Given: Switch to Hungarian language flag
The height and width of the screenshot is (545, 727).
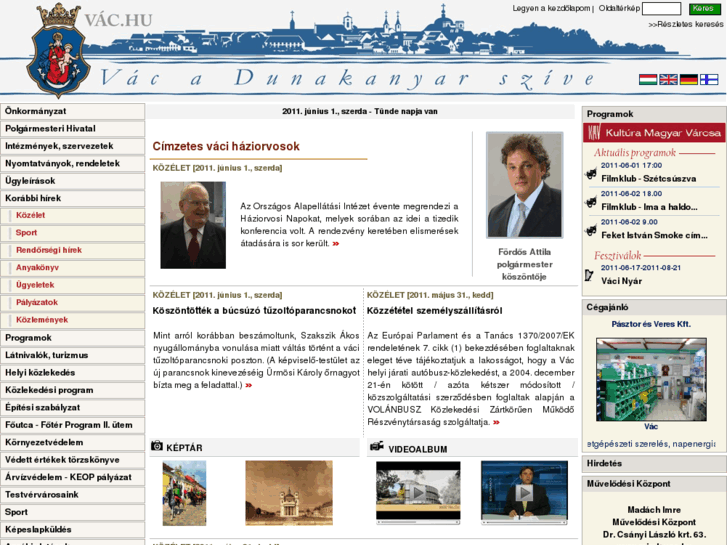Looking at the screenshot, I should point(648,79).
